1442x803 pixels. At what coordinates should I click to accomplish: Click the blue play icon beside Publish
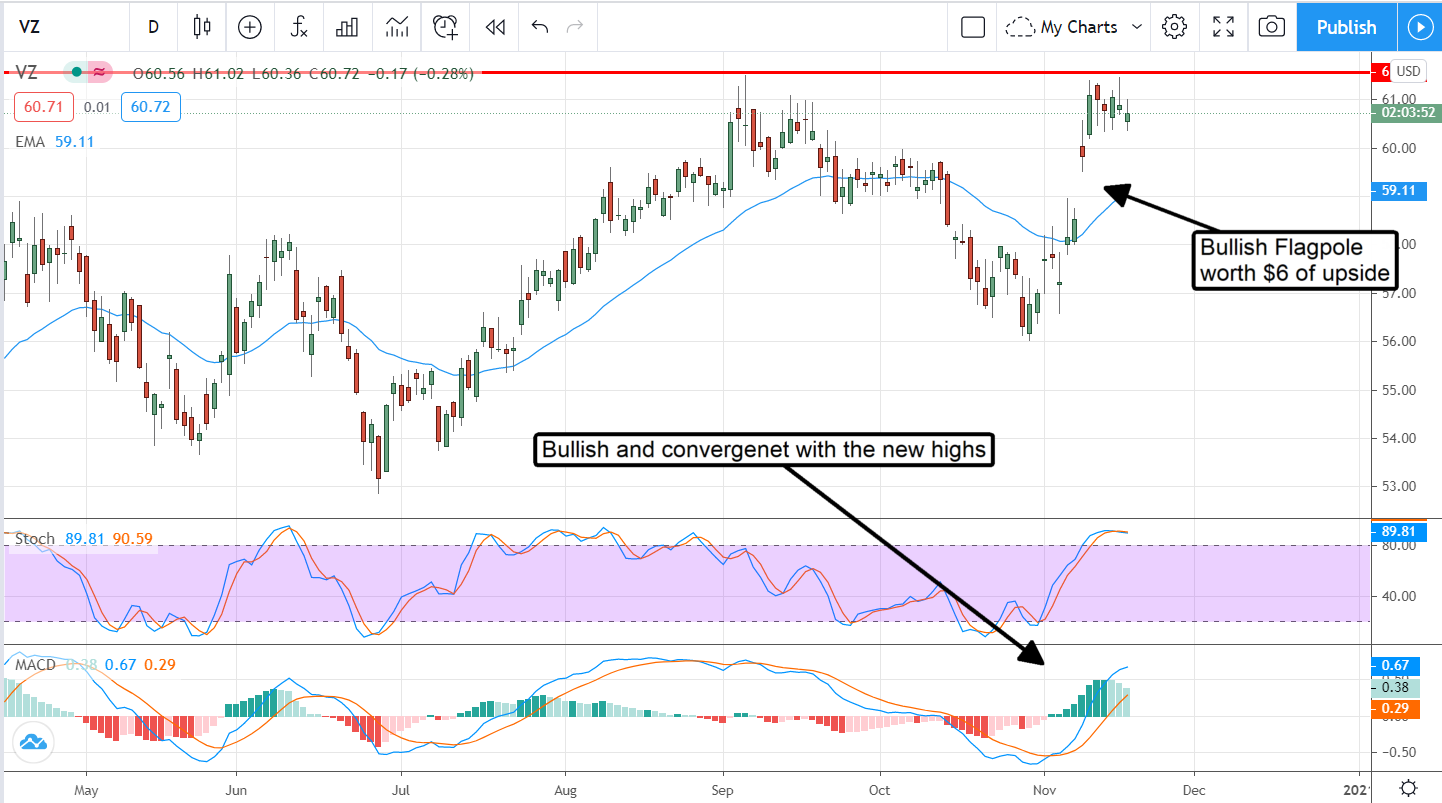tap(1420, 27)
